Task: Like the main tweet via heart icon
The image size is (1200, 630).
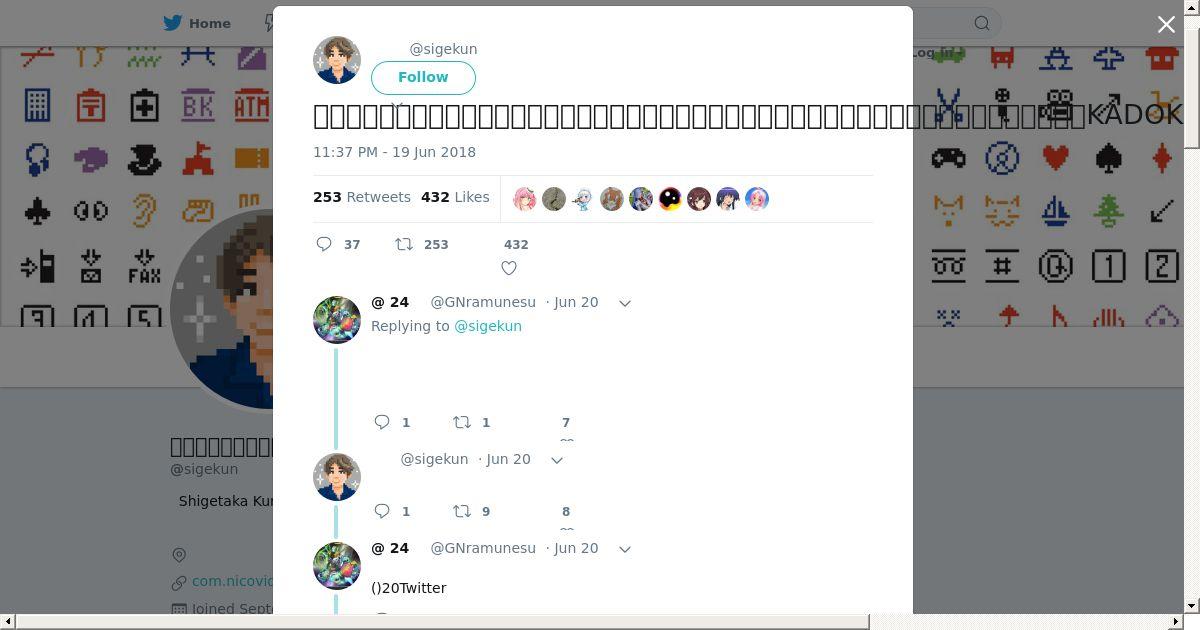Action: tap(509, 268)
